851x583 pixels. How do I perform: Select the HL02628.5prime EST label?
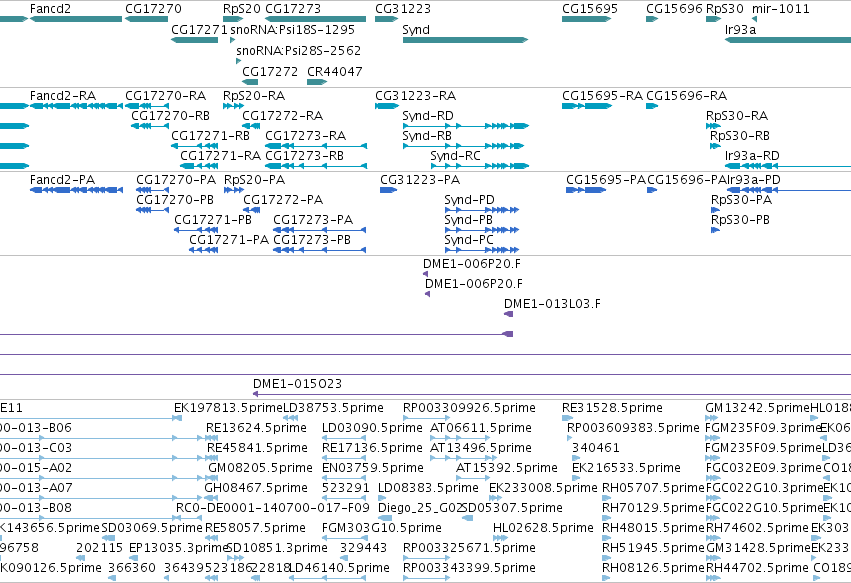click(x=543, y=528)
